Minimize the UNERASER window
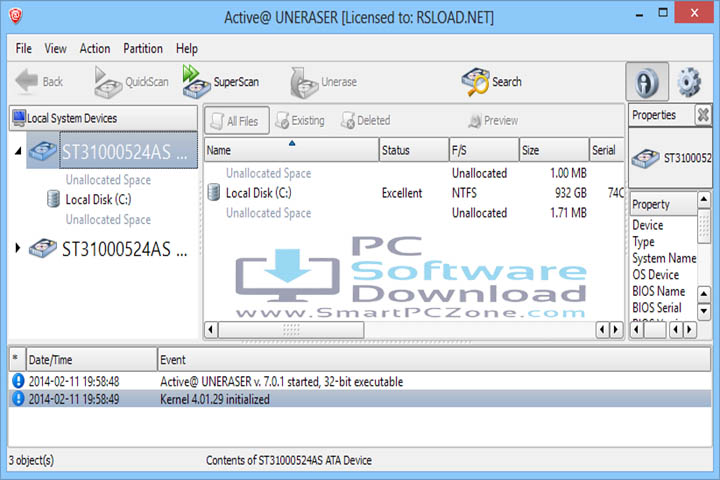The height and width of the screenshot is (480, 720). pos(639,14)
